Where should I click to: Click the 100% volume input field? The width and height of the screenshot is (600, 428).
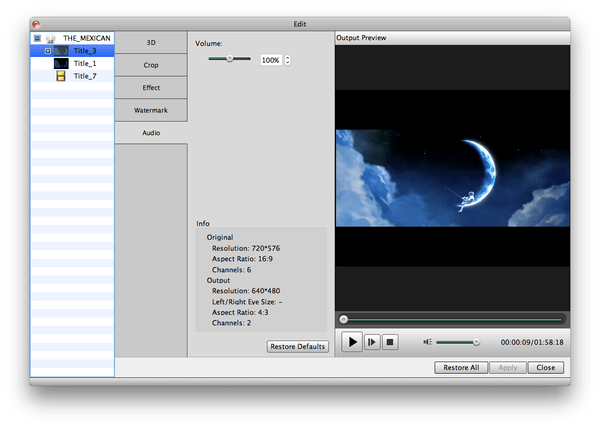(271, 60)
